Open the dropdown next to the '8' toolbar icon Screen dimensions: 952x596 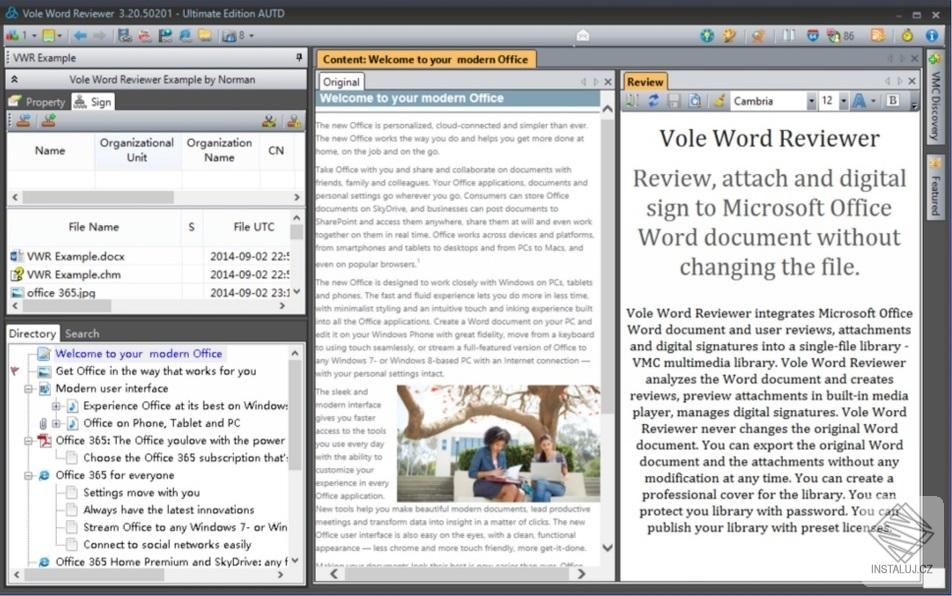(x=251, y=36)
